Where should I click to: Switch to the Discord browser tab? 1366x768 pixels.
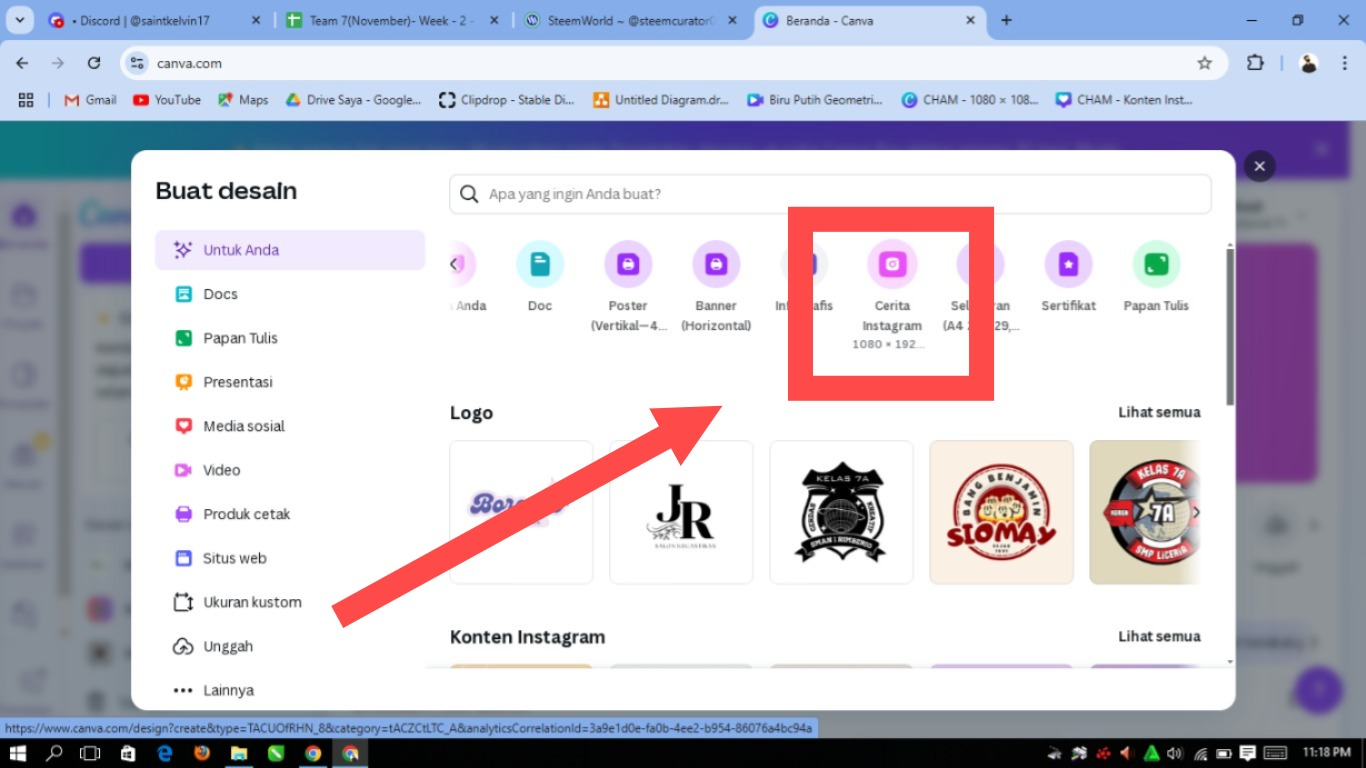tap(156, 20)
